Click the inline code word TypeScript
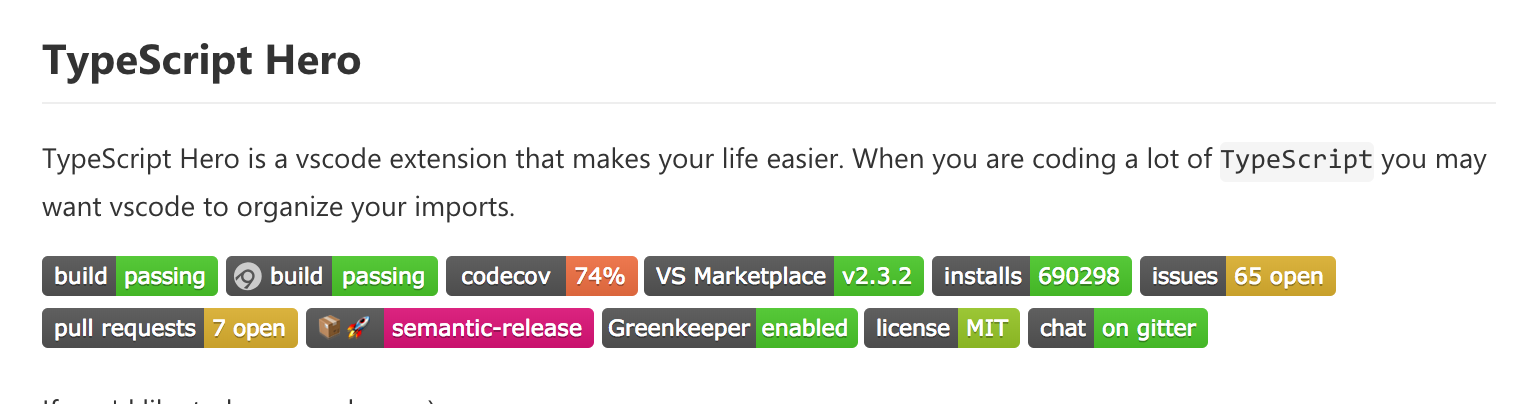 click(1296, 160)
